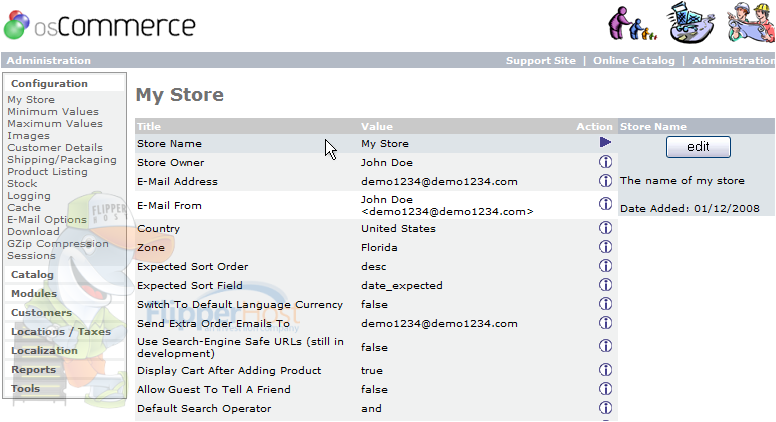Open Shipping/Packaging configuration page
This screenshot has width=776, height=422.
(62, 160)
